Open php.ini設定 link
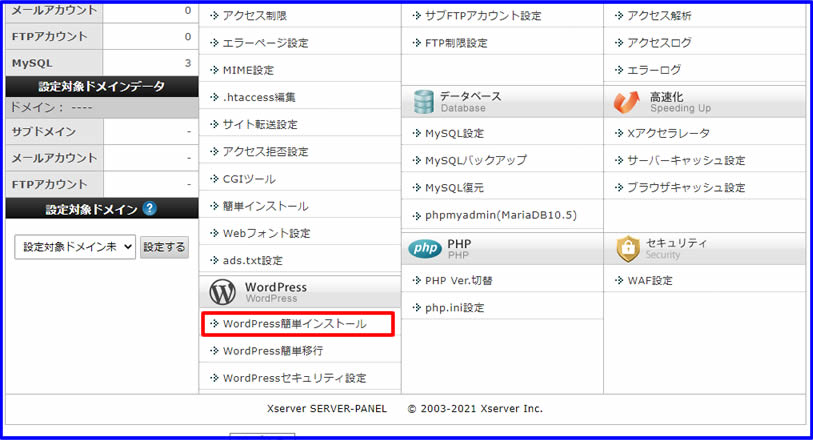This screenshot has width=813, height=440. click(x=455, y=307)
